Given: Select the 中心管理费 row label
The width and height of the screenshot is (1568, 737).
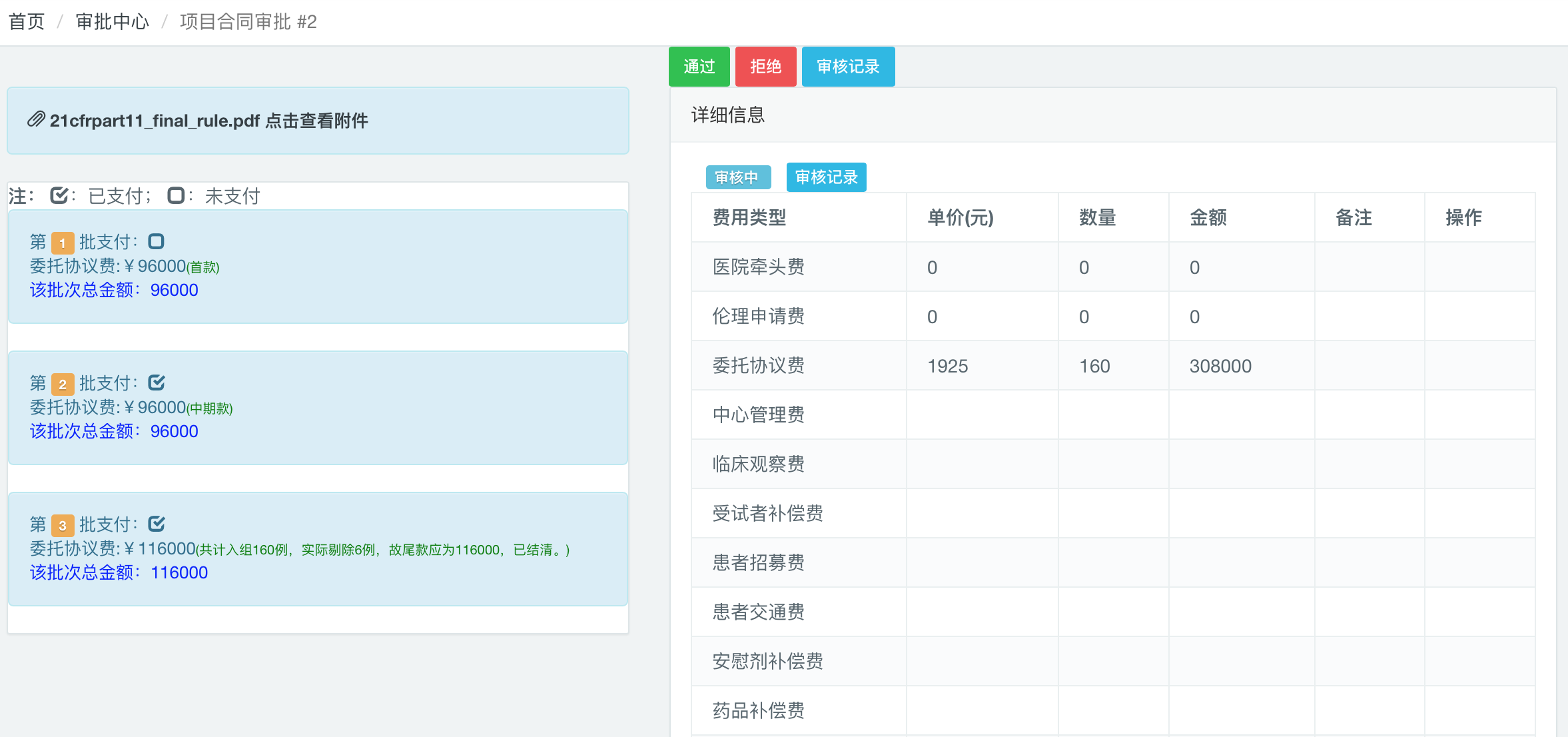Looking at the screenshot, I should [758, 414].
